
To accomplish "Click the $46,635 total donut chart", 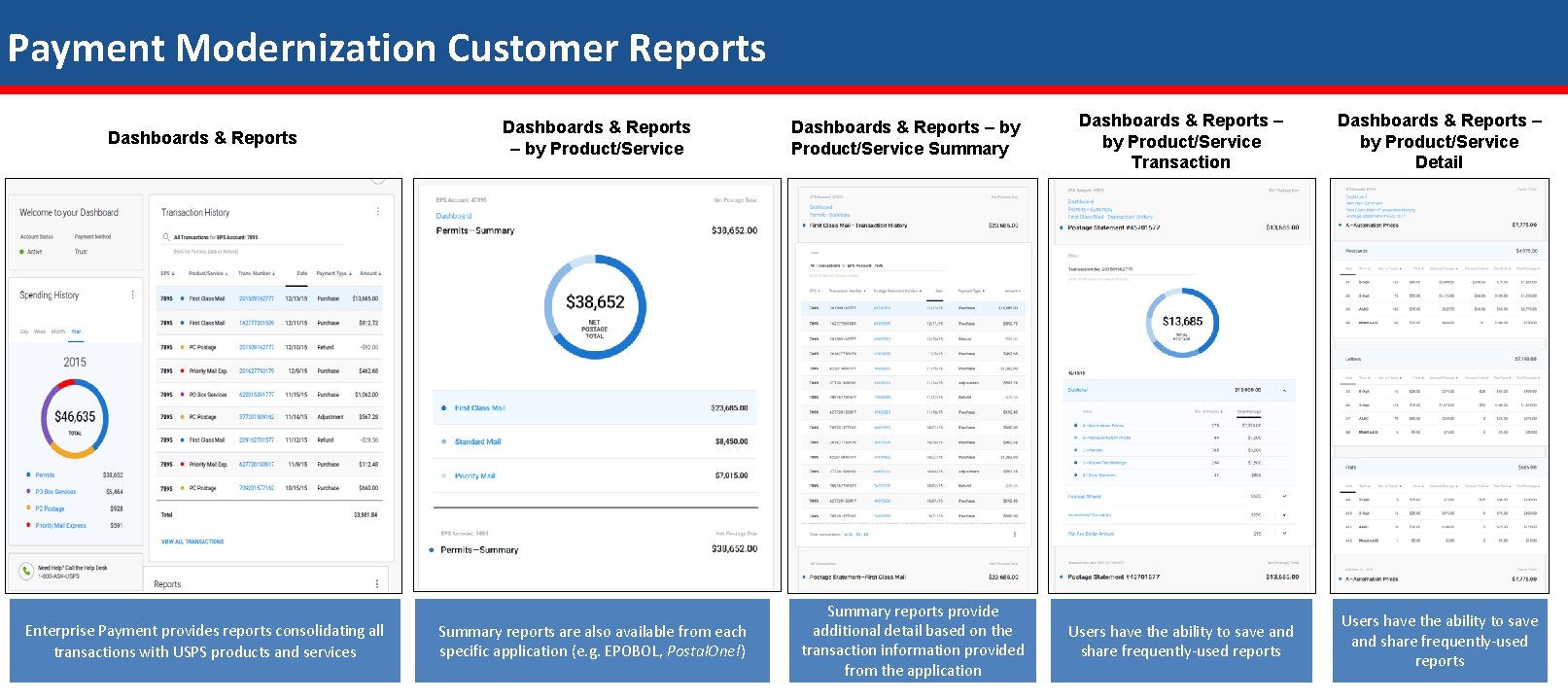I will [75, 418].
